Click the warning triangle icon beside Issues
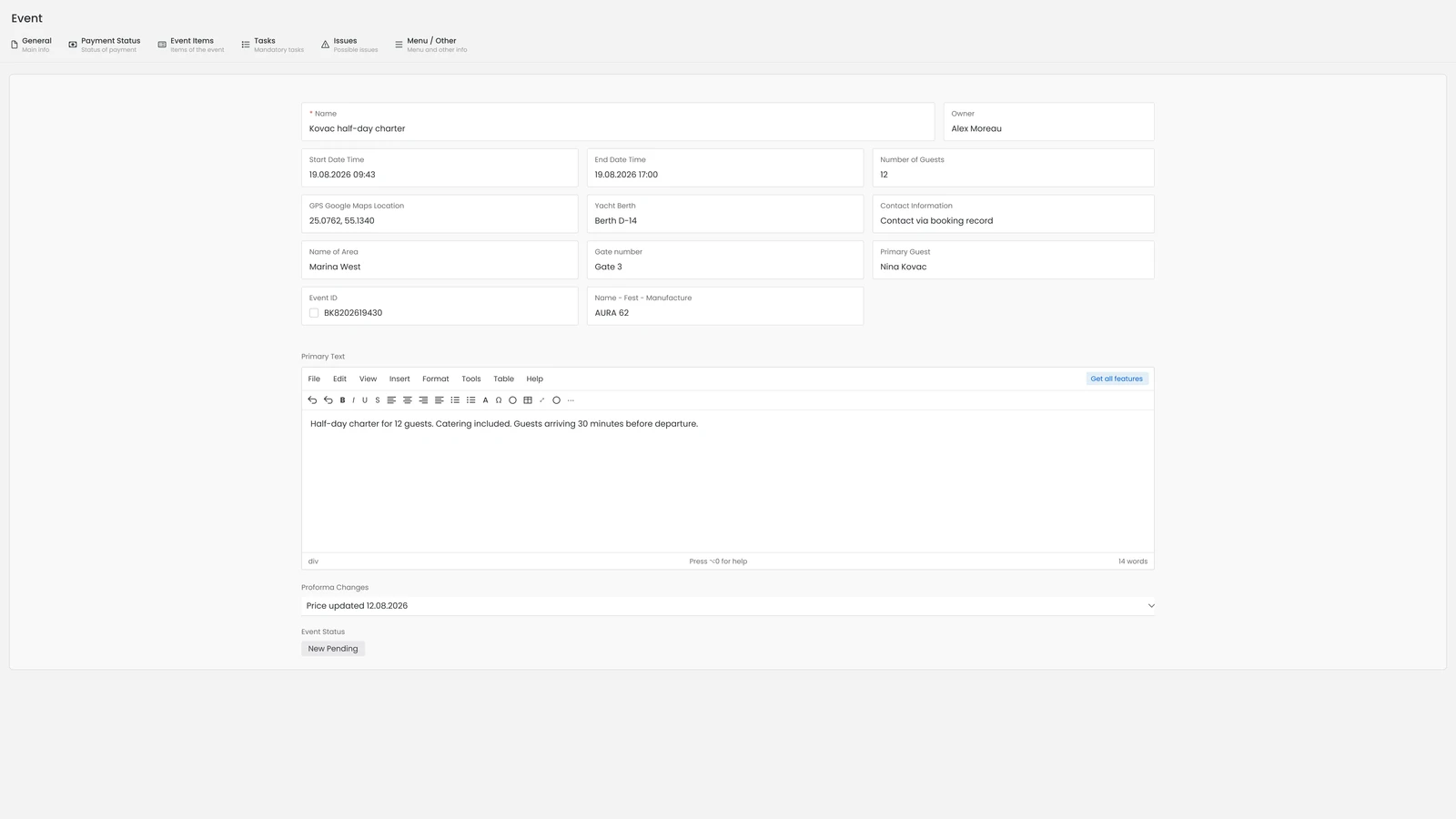The width and height of the screenshot is (1456, 819). coord(325,45)
